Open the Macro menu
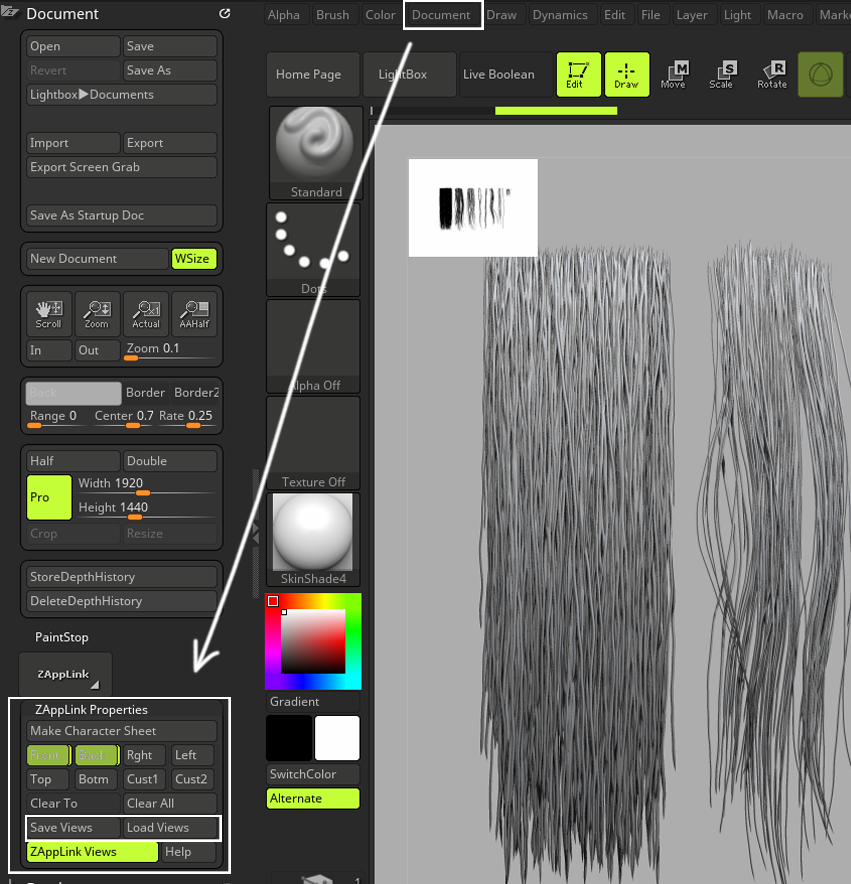 786,15
